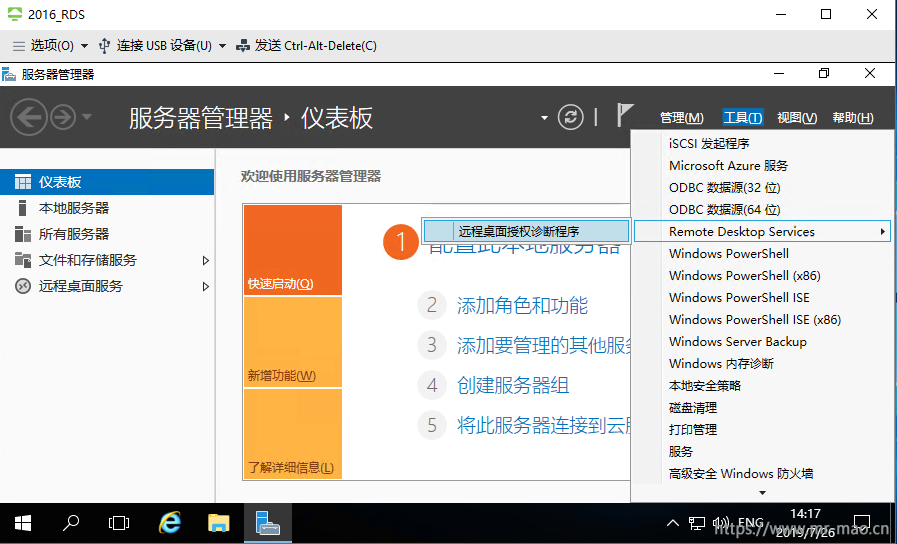Choose 远程桌面授权诊断程序 from the submenu

pos(526,232)
